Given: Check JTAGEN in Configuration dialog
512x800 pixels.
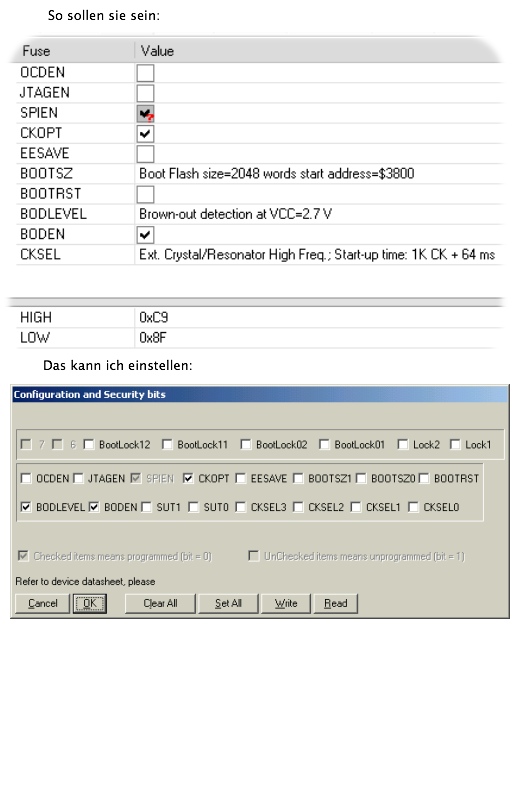Looking at the screenshot, I should point(78,478).
